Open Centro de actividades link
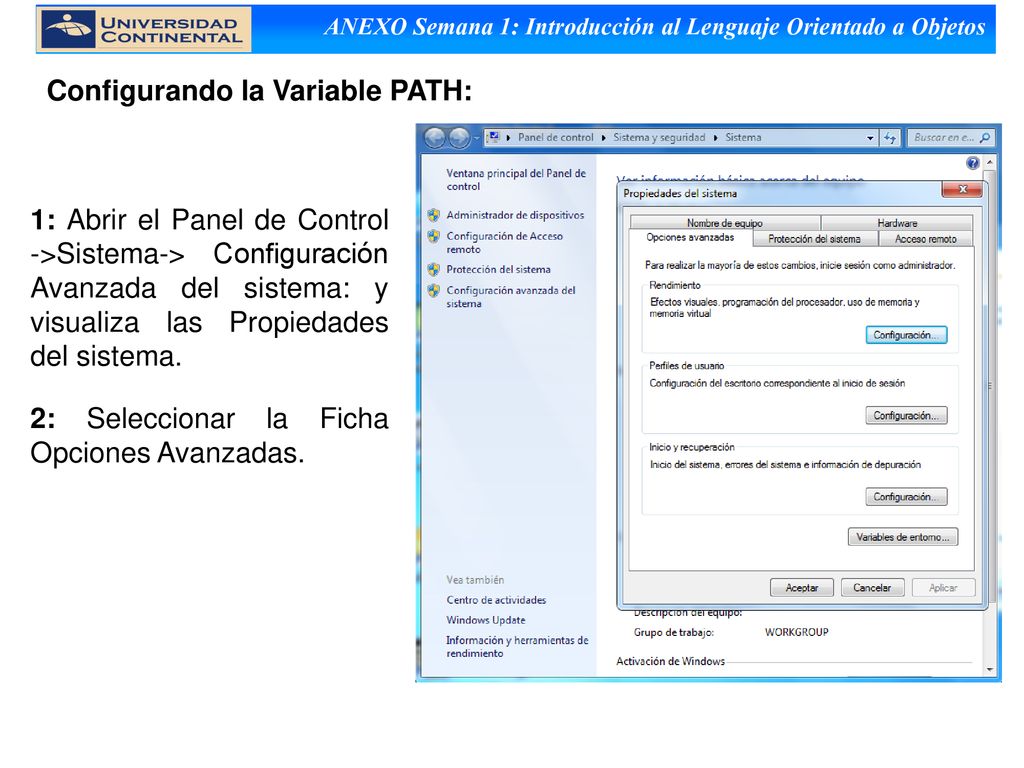Image resolution: width=1024 pixels, height=768 pixels. click(x=496, y=600)
